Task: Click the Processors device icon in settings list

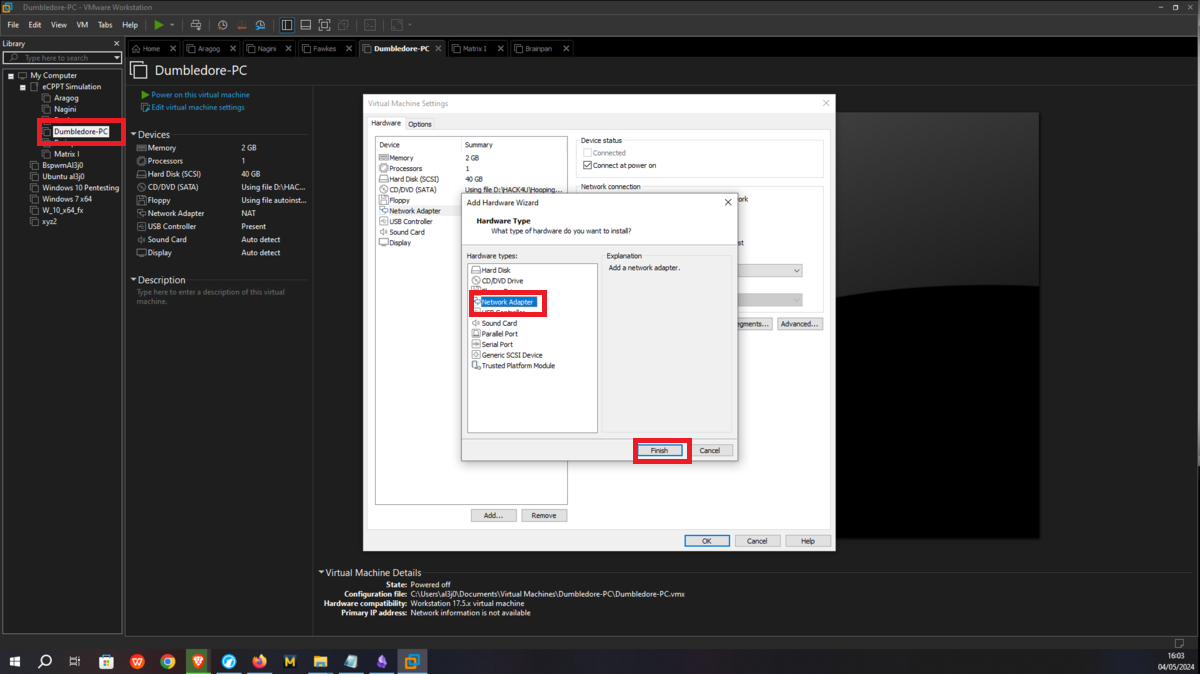Action: pos(383,168)
